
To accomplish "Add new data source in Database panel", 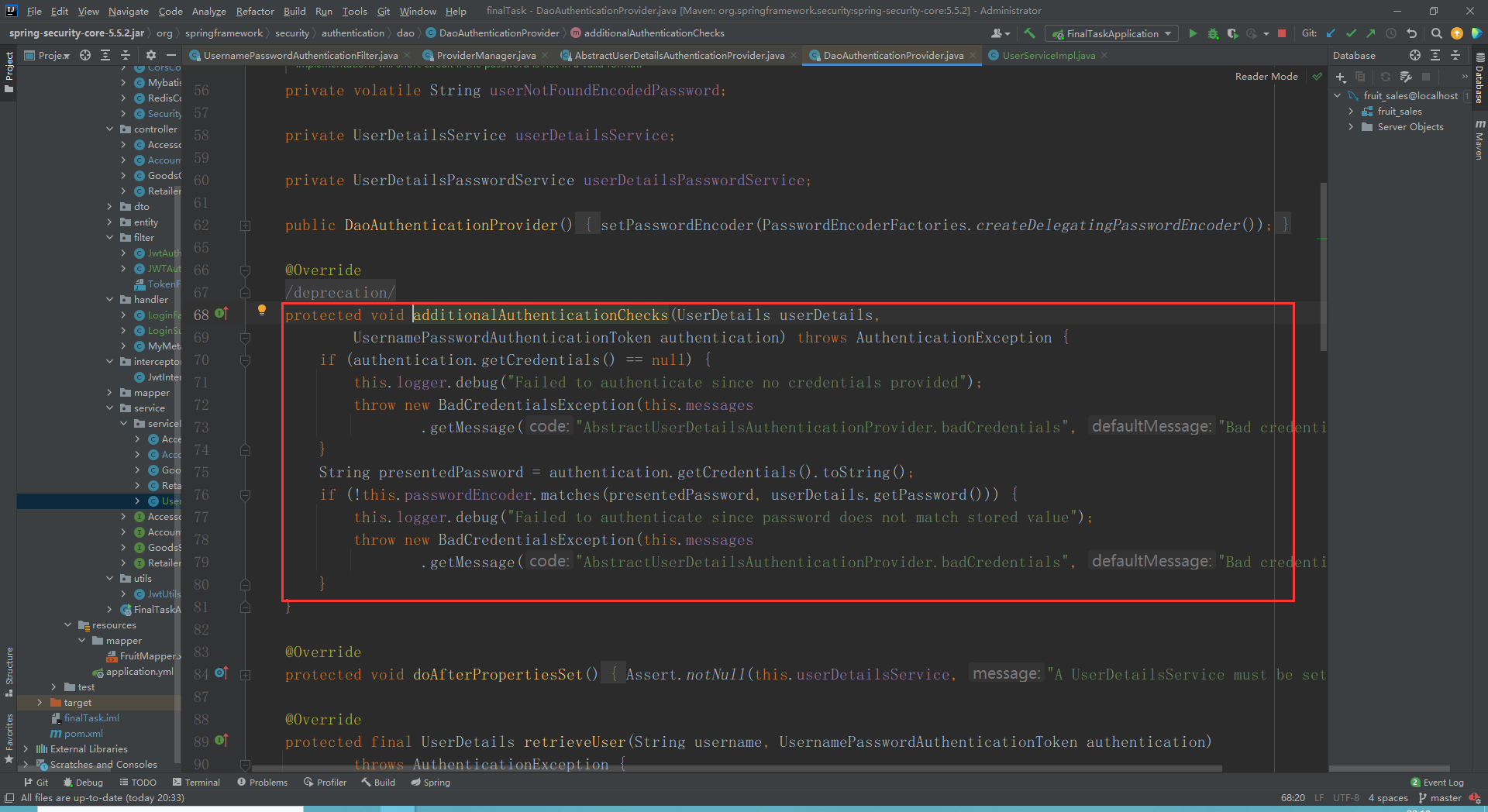I will [x=1341, y=77].
